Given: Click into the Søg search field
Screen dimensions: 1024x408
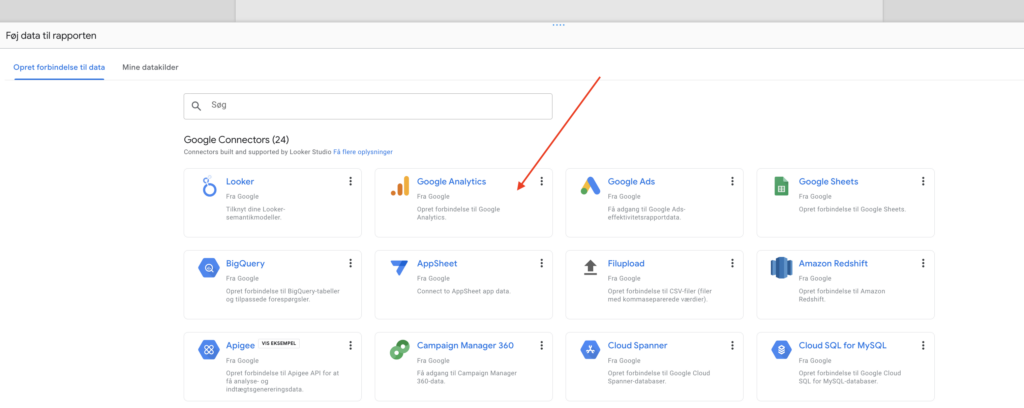Looking at the screenshot, I should [x=368, y=106].
